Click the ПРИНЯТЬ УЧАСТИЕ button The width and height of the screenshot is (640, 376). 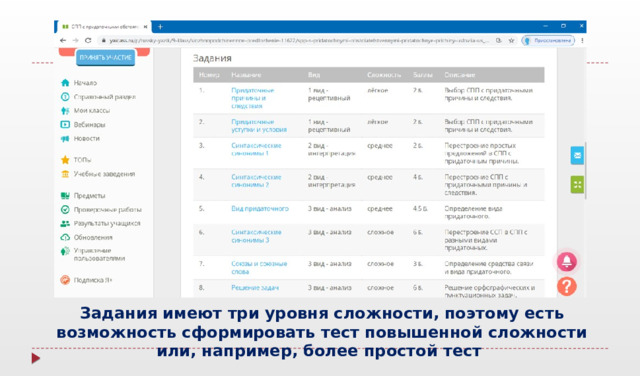click(105, 58)
